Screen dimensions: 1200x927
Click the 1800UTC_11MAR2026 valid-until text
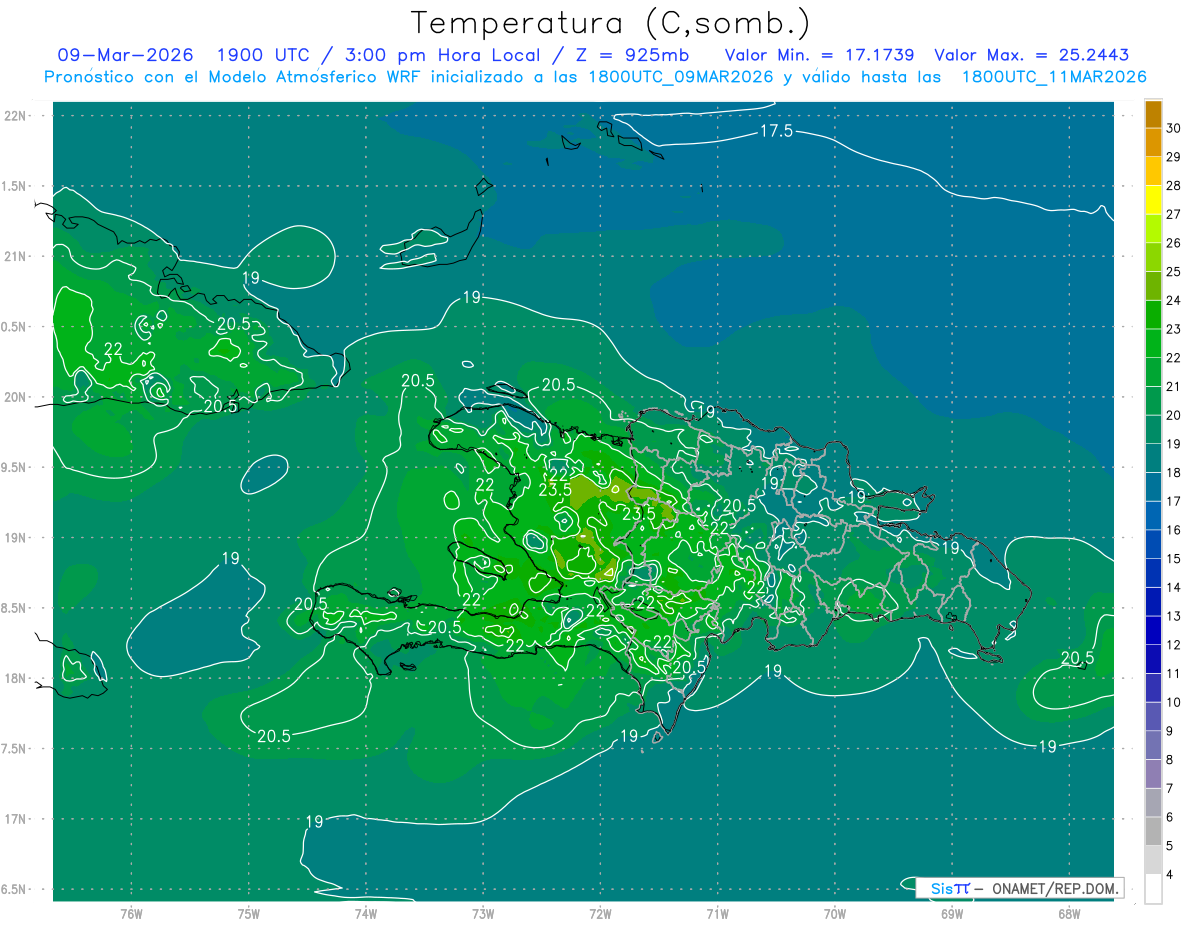1054,77
